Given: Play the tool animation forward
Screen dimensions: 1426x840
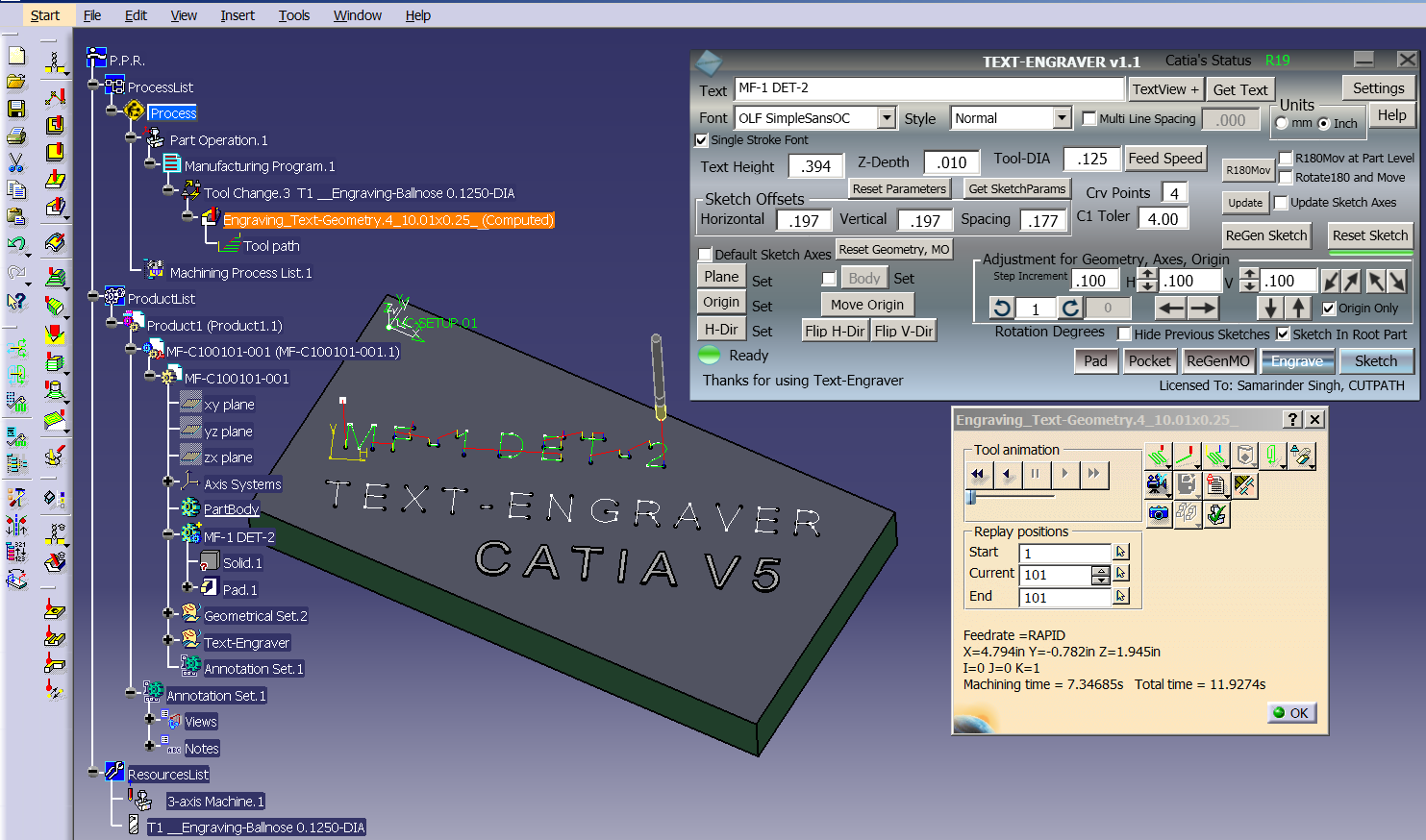Looking at the screenshot, I should coord(1064,474).
